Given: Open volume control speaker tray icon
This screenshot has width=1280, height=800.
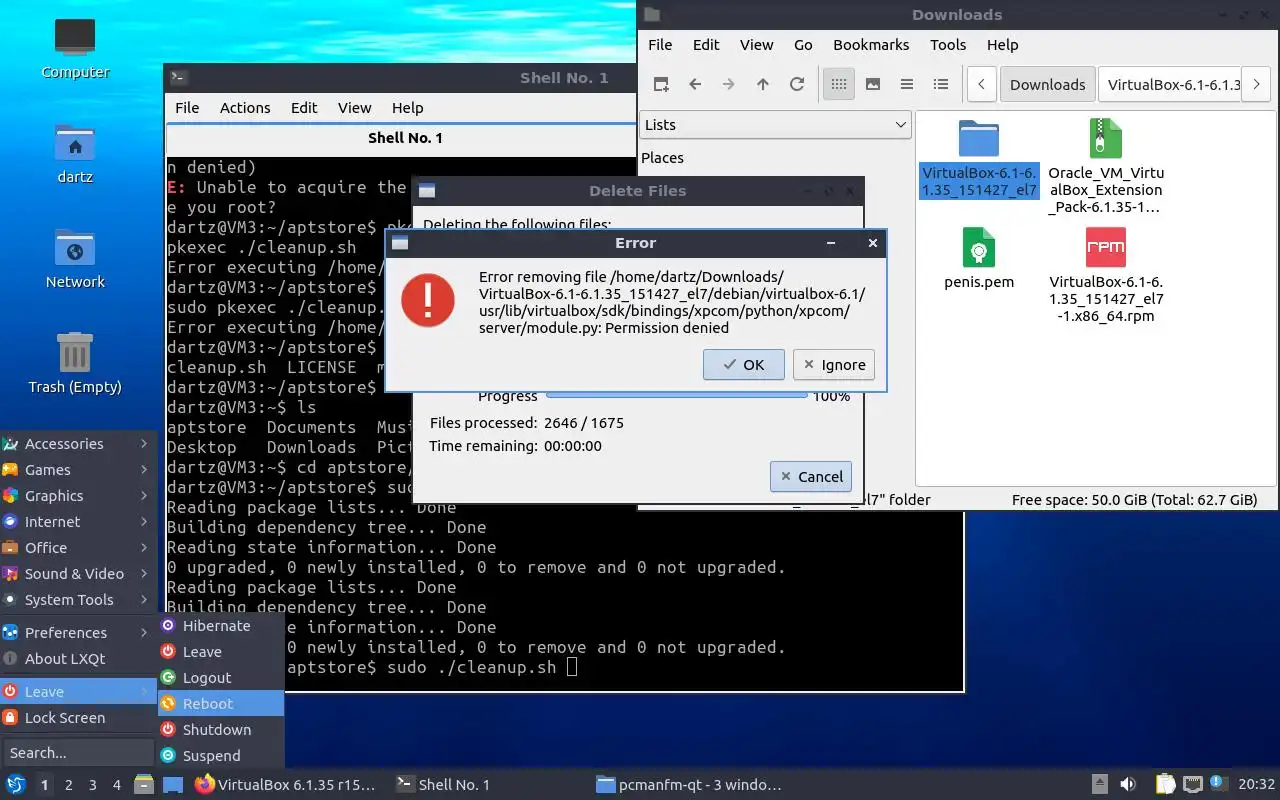Looking at the screenshot, I should pyautogui.click(x=1127, y=785).
